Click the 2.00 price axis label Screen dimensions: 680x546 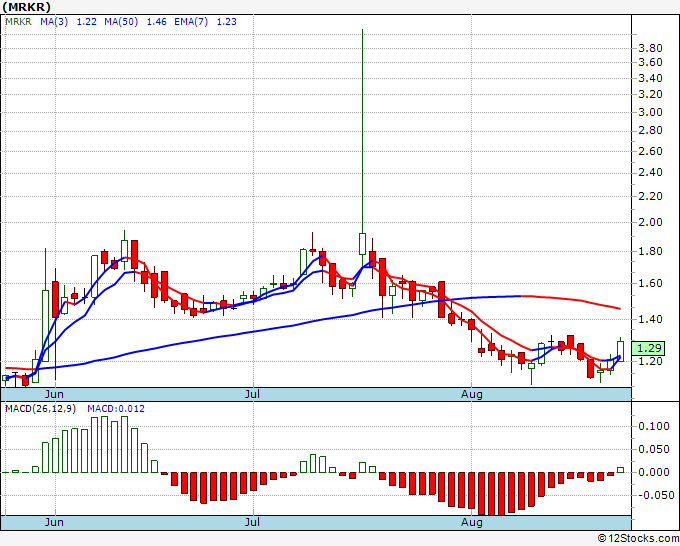(651, 222)
